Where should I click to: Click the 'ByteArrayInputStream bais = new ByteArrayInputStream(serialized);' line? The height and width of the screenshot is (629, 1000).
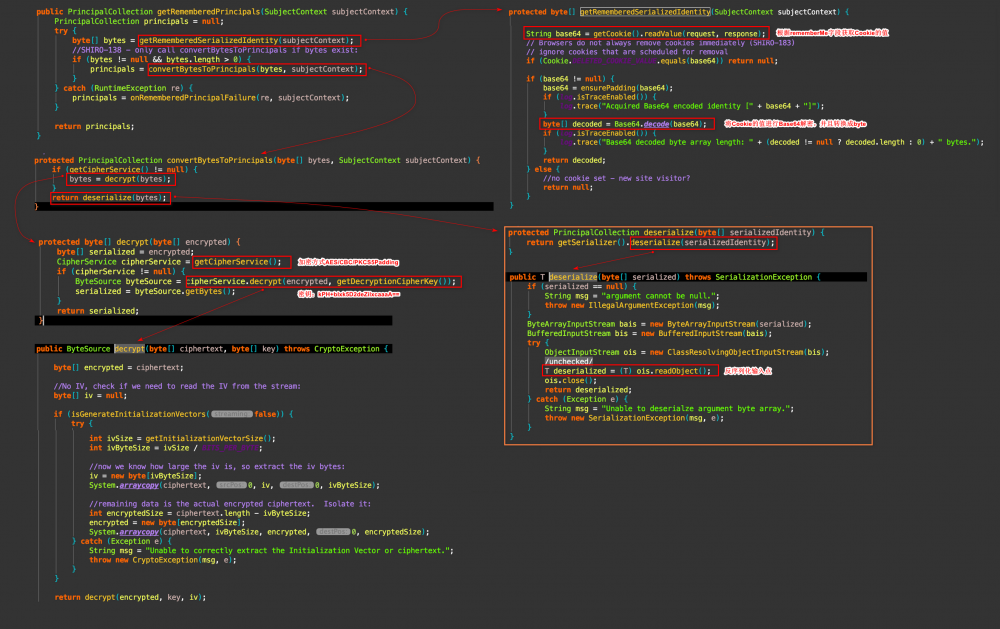pyautogui.click(x=669, y=324)
